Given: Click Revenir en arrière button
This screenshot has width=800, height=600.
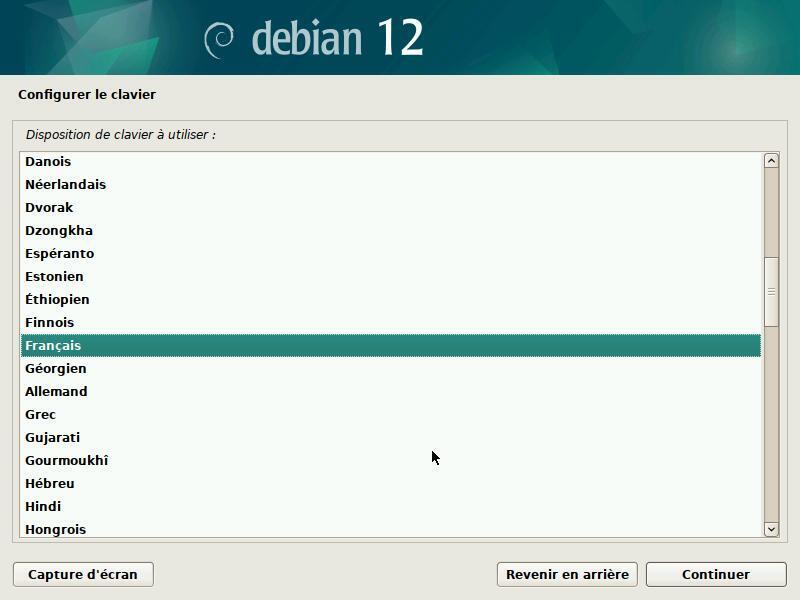Looking at the screenshot, I should (567, 574).
